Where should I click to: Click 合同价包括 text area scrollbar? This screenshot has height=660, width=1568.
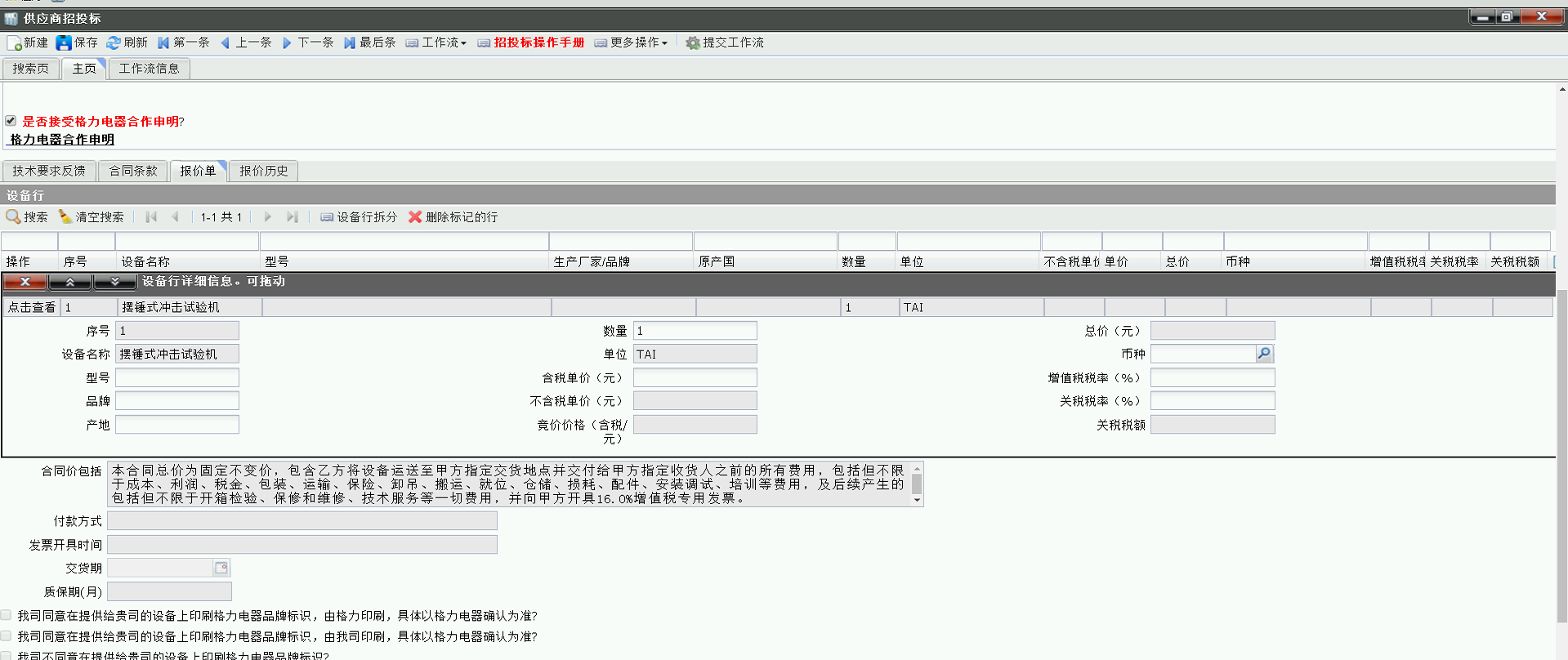[917, 484]
